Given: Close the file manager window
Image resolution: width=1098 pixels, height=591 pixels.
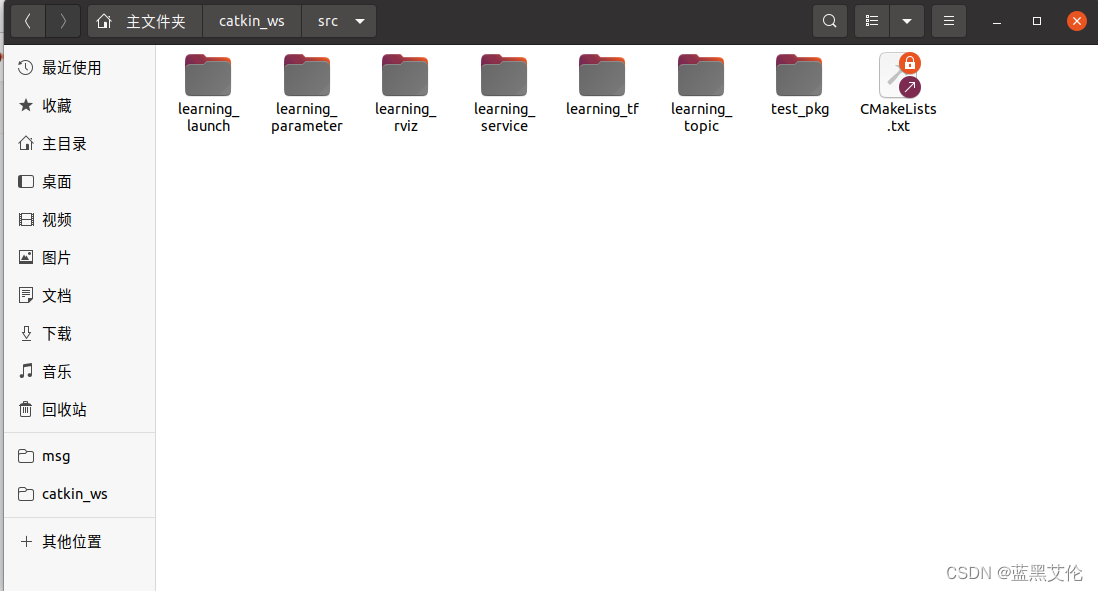Looking at the screenshot, I should tap(1077, 21).
